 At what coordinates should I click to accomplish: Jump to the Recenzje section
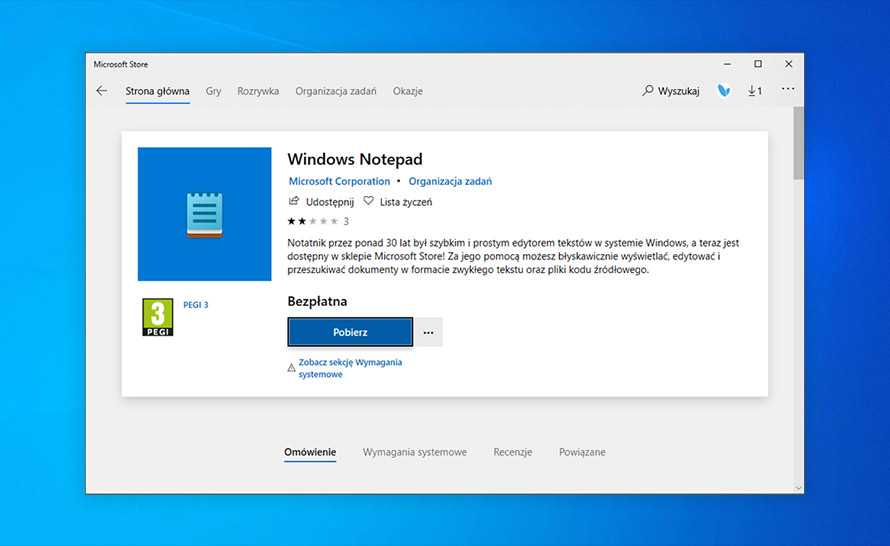pos(512,452)
